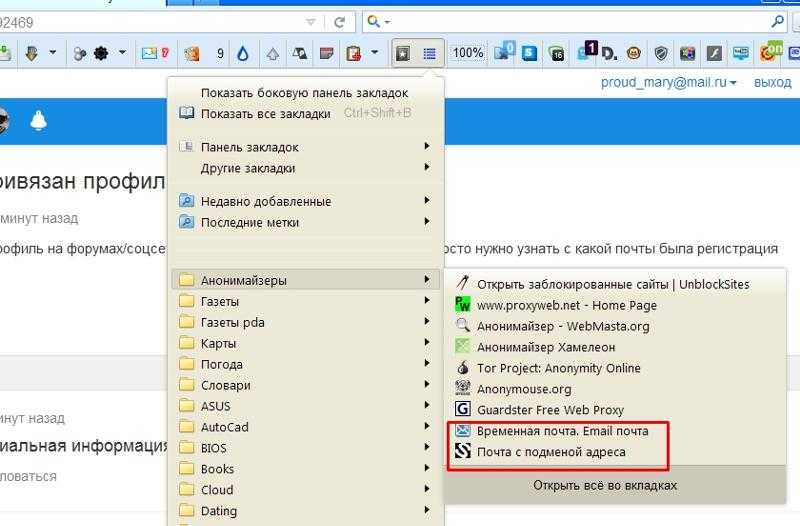Open proud_mary@mail.ru account dropdown
This screenshot has width=800, height=526.
point(668,82)
